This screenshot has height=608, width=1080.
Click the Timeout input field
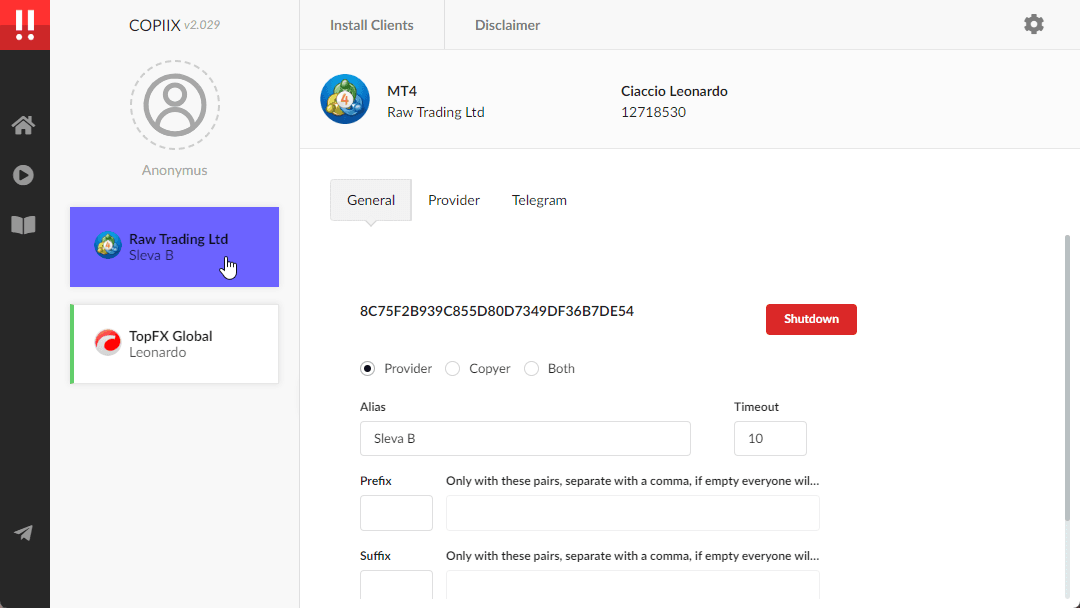coord(770,439)
